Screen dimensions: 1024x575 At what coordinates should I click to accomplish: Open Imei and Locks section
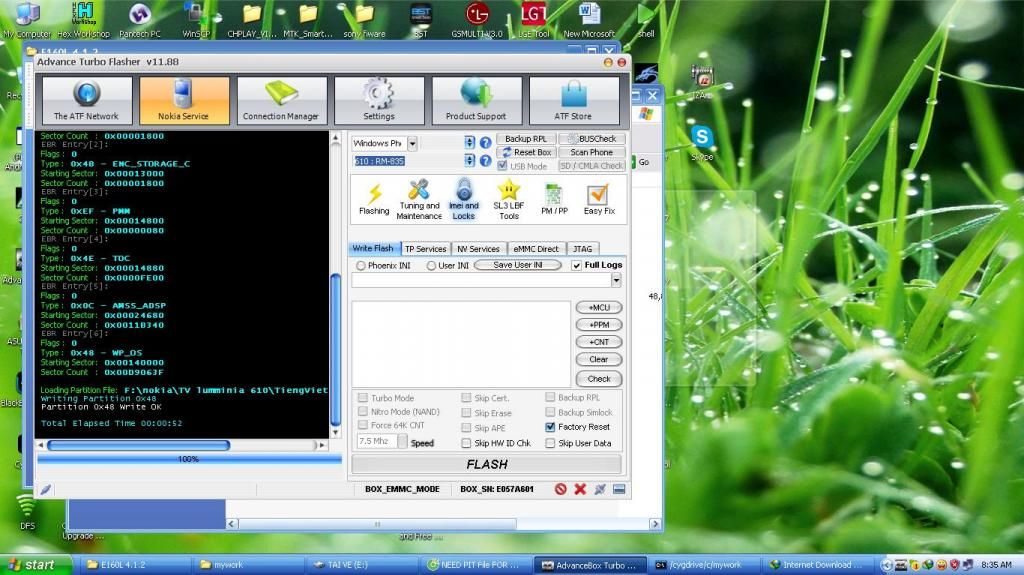tap(464, 199)
